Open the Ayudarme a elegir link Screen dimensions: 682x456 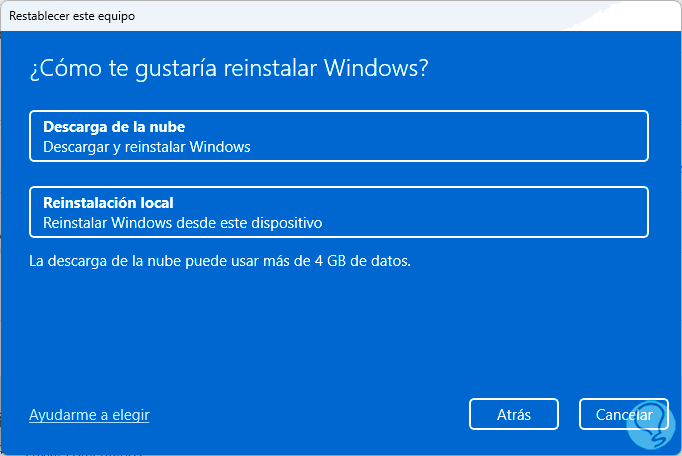(x=89, y=414)
